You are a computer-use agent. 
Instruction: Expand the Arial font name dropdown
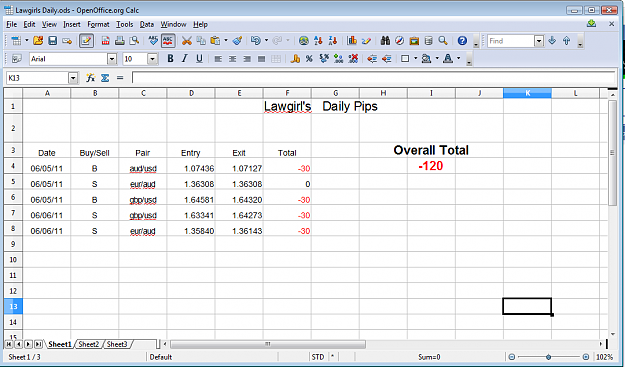(x=112, y=59)
